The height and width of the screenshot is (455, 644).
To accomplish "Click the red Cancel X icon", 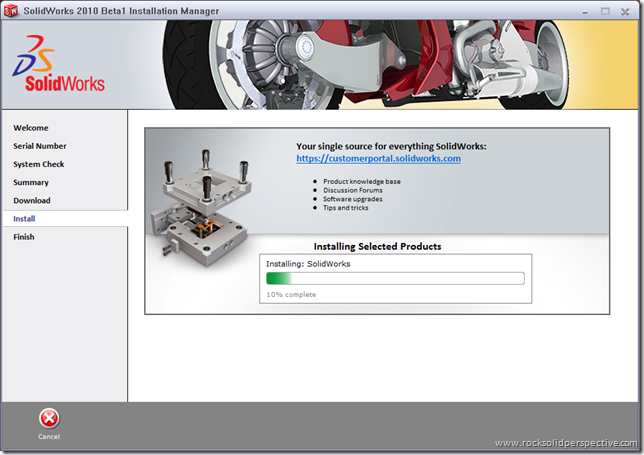I will 49,418.
